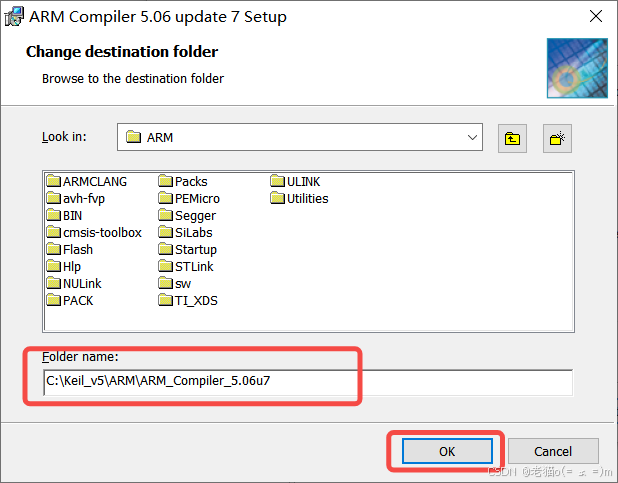The image size is (618, 483).
Task: Select the Packs folder
Action: pyautogui.click(x=183, y=181)
